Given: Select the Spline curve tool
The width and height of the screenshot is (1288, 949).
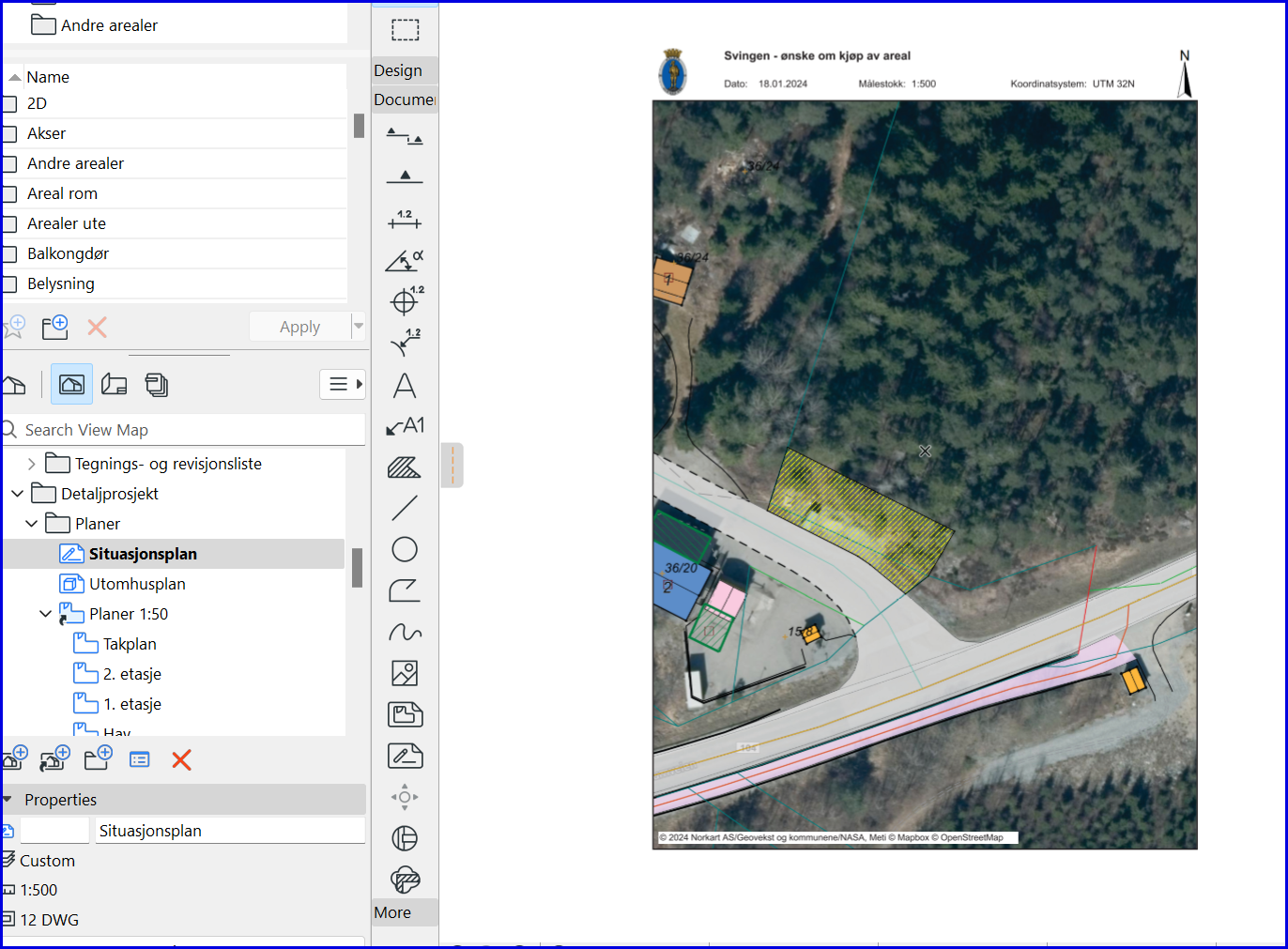Looking at the screenshot, I should [x=405, y=633].
